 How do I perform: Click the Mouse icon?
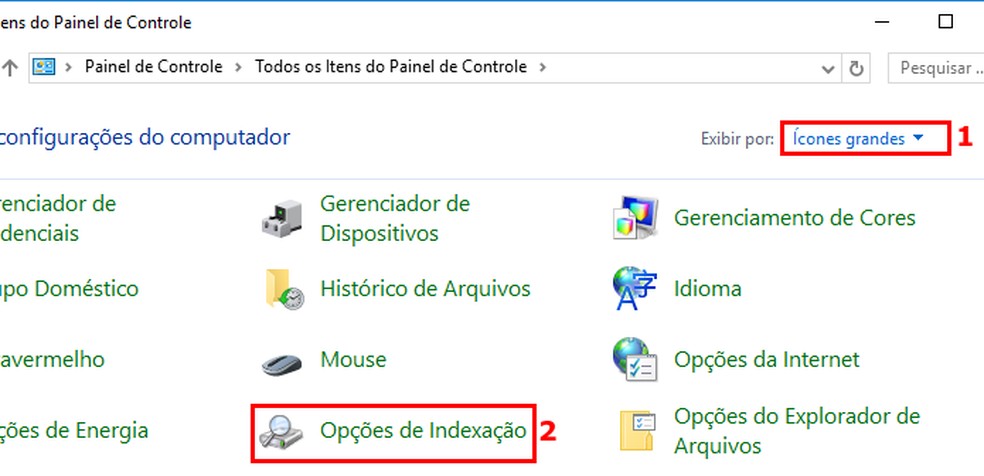[281, 361]
